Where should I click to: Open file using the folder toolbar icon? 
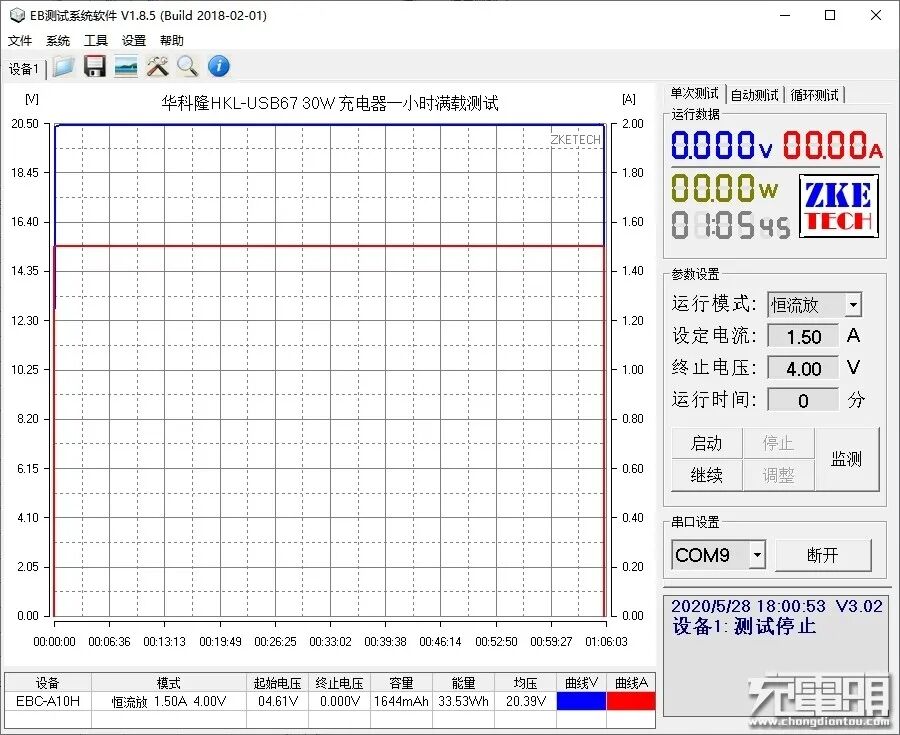[x=64, y=67]
